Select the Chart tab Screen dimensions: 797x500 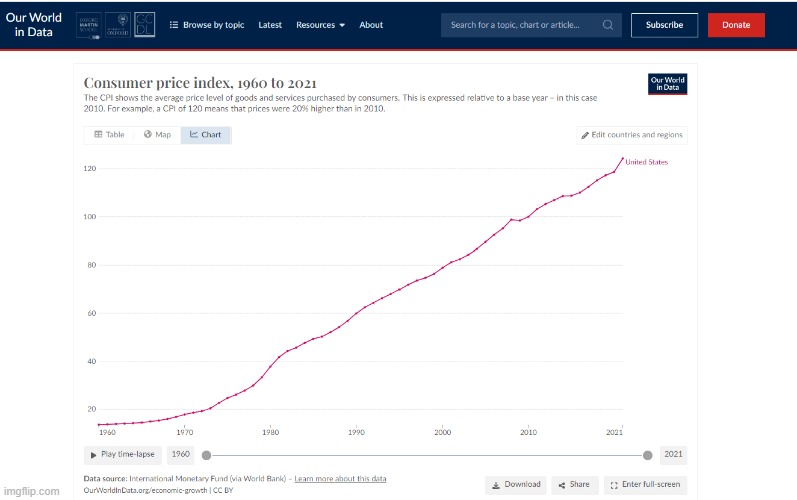click(205, 135)
